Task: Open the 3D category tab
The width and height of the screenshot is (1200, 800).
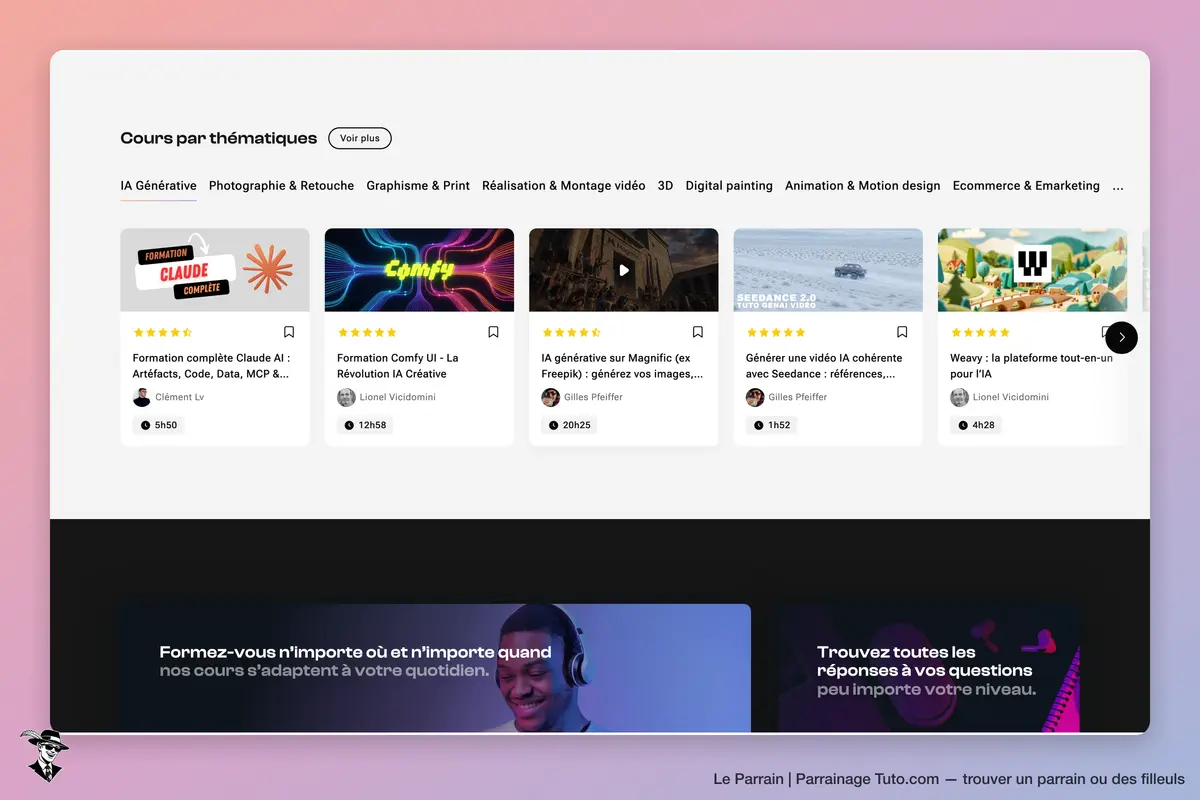Action: pyautogui.click(x=665, y=186)
